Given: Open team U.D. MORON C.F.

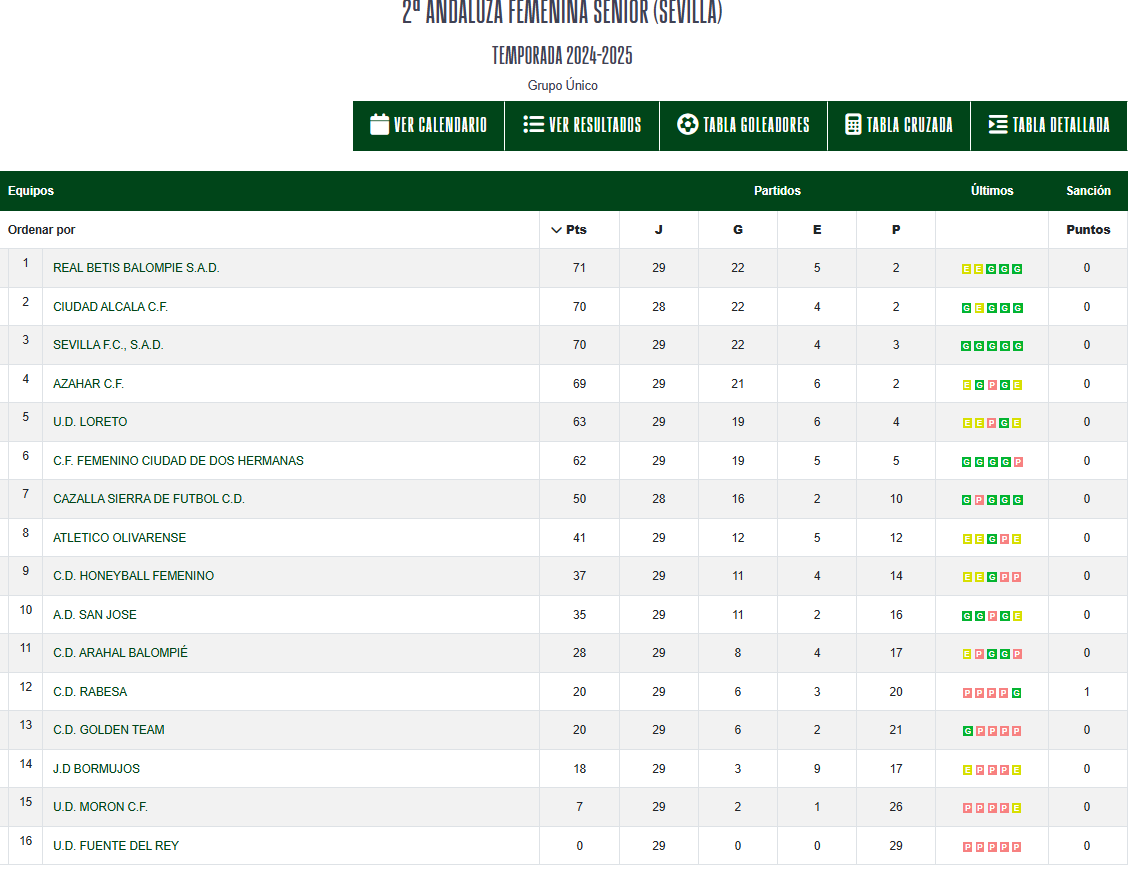Looking at the screenshot, I should 101,808.
